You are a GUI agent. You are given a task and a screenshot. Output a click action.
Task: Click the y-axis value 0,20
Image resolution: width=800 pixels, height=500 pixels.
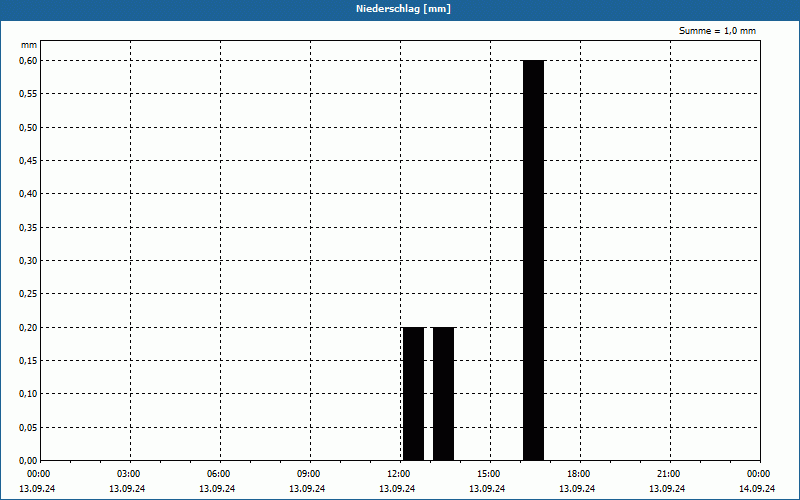point(28,328)
